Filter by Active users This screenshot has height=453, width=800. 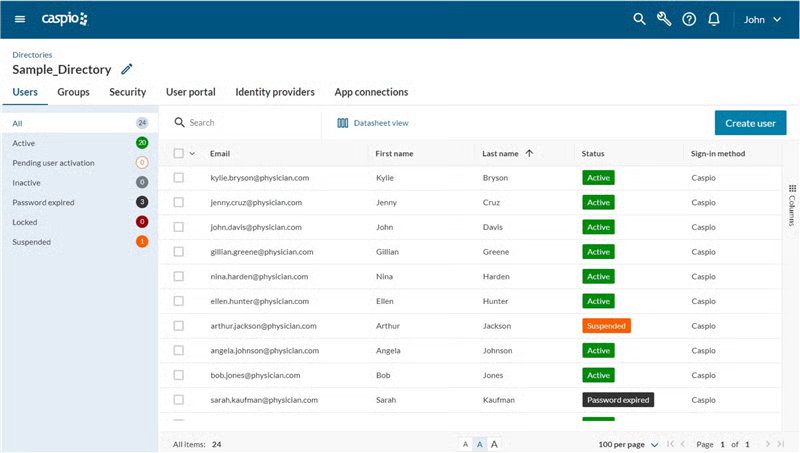point(80,143)
